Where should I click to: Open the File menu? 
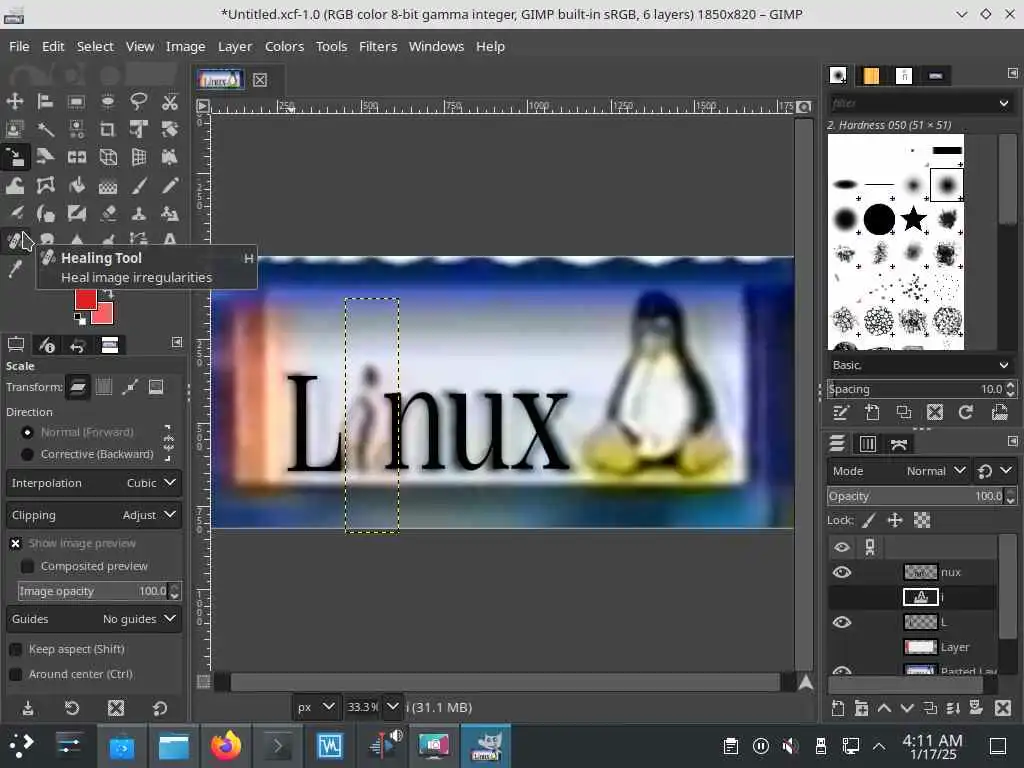click(19, 46)
